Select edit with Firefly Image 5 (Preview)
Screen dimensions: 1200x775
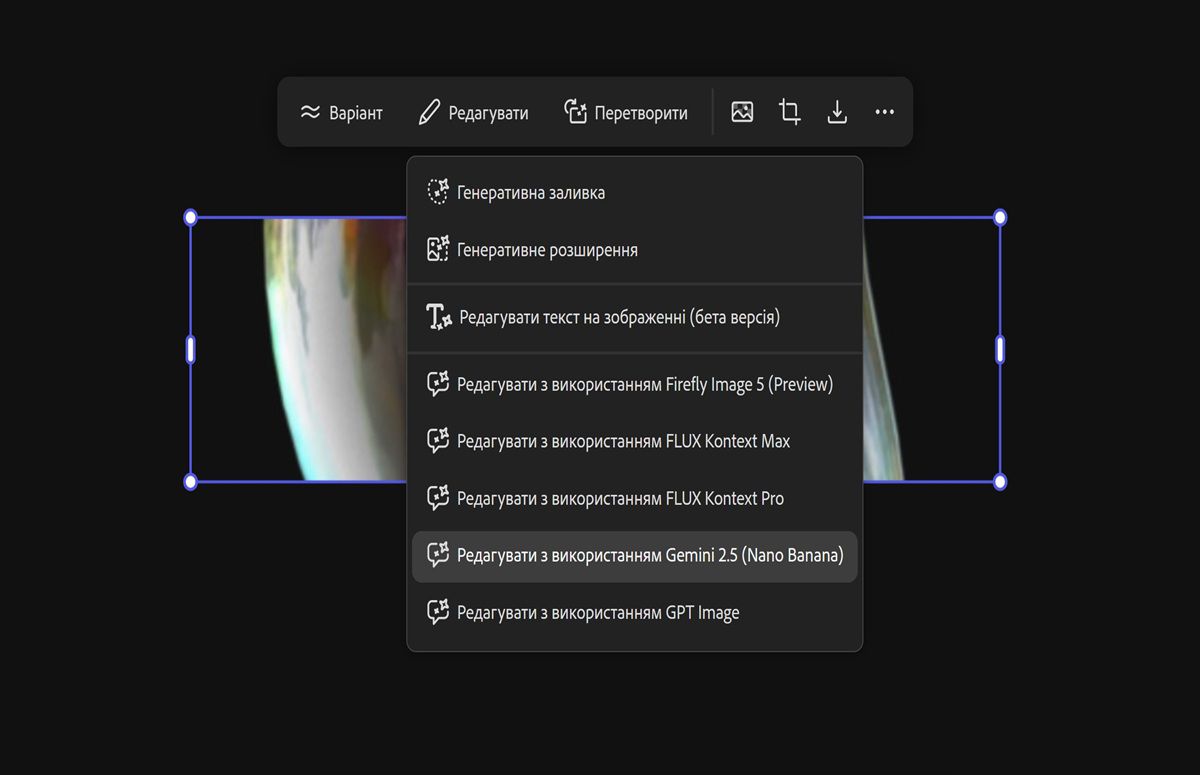click(x=634, y=384)
